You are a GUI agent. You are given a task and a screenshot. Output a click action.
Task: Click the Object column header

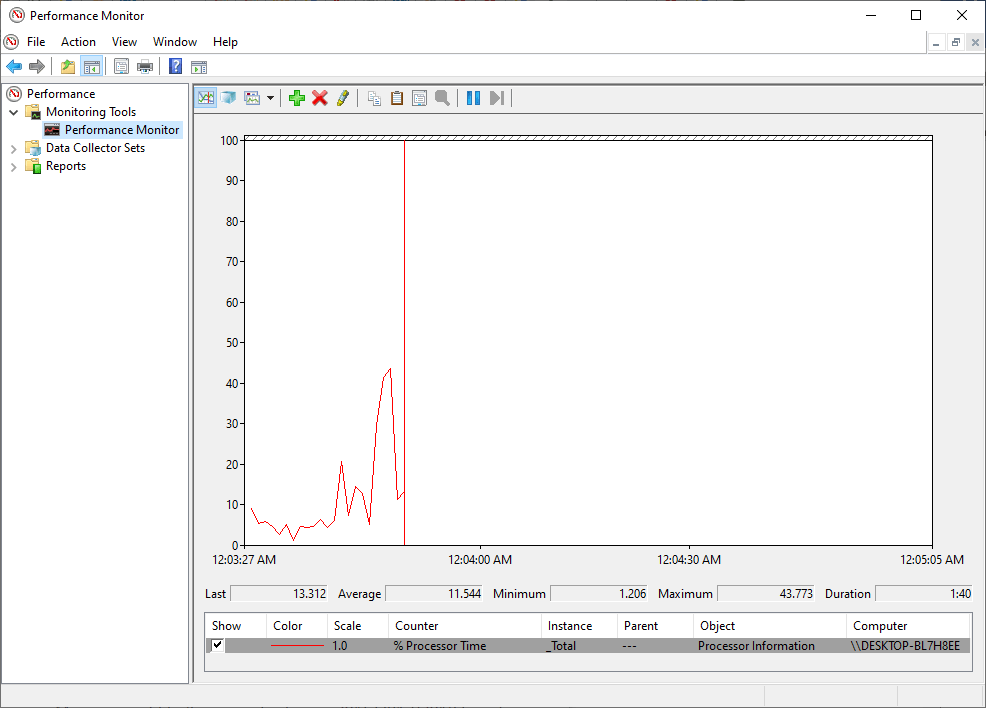pos(770,626)
